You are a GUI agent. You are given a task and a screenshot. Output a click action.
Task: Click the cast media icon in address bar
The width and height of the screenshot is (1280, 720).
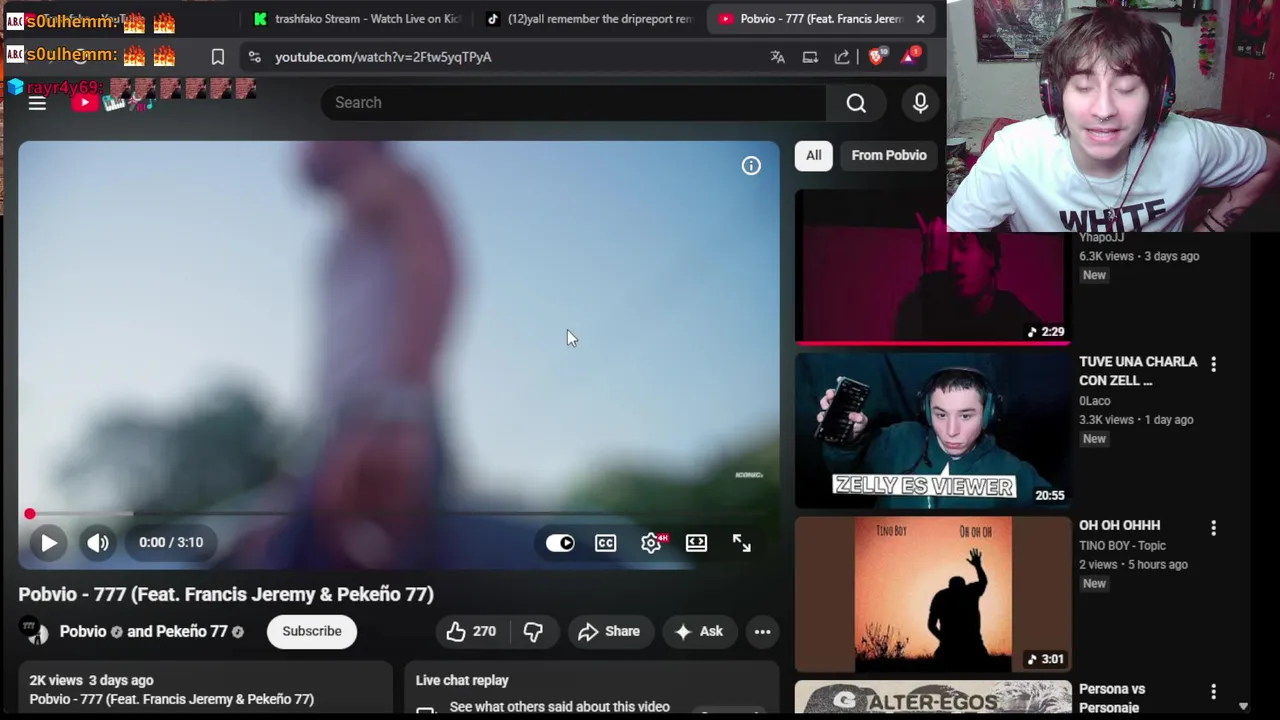tap(810, 57)
